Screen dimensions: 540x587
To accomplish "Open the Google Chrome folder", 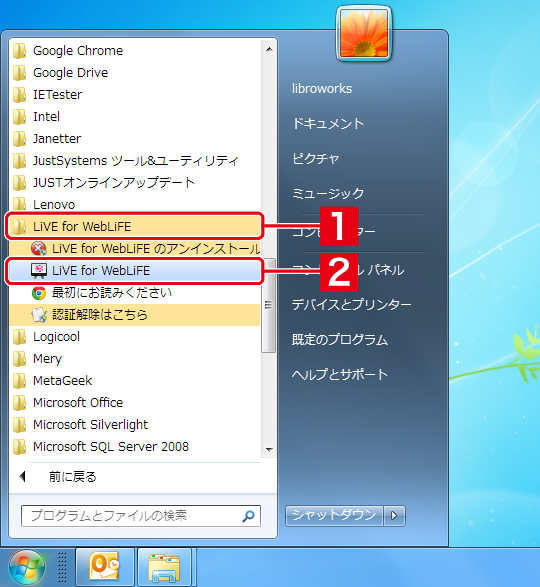I will tap(135, 51).
